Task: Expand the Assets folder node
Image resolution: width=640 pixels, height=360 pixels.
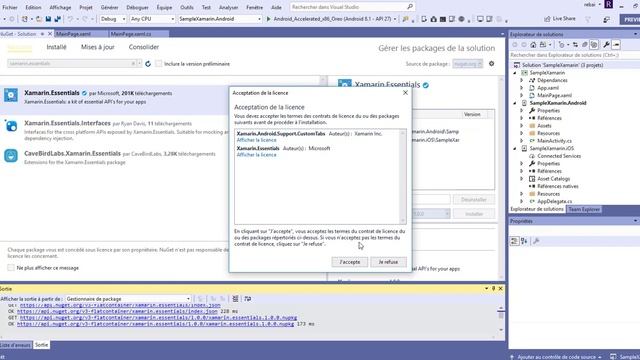Action: (x=522, y=126)
